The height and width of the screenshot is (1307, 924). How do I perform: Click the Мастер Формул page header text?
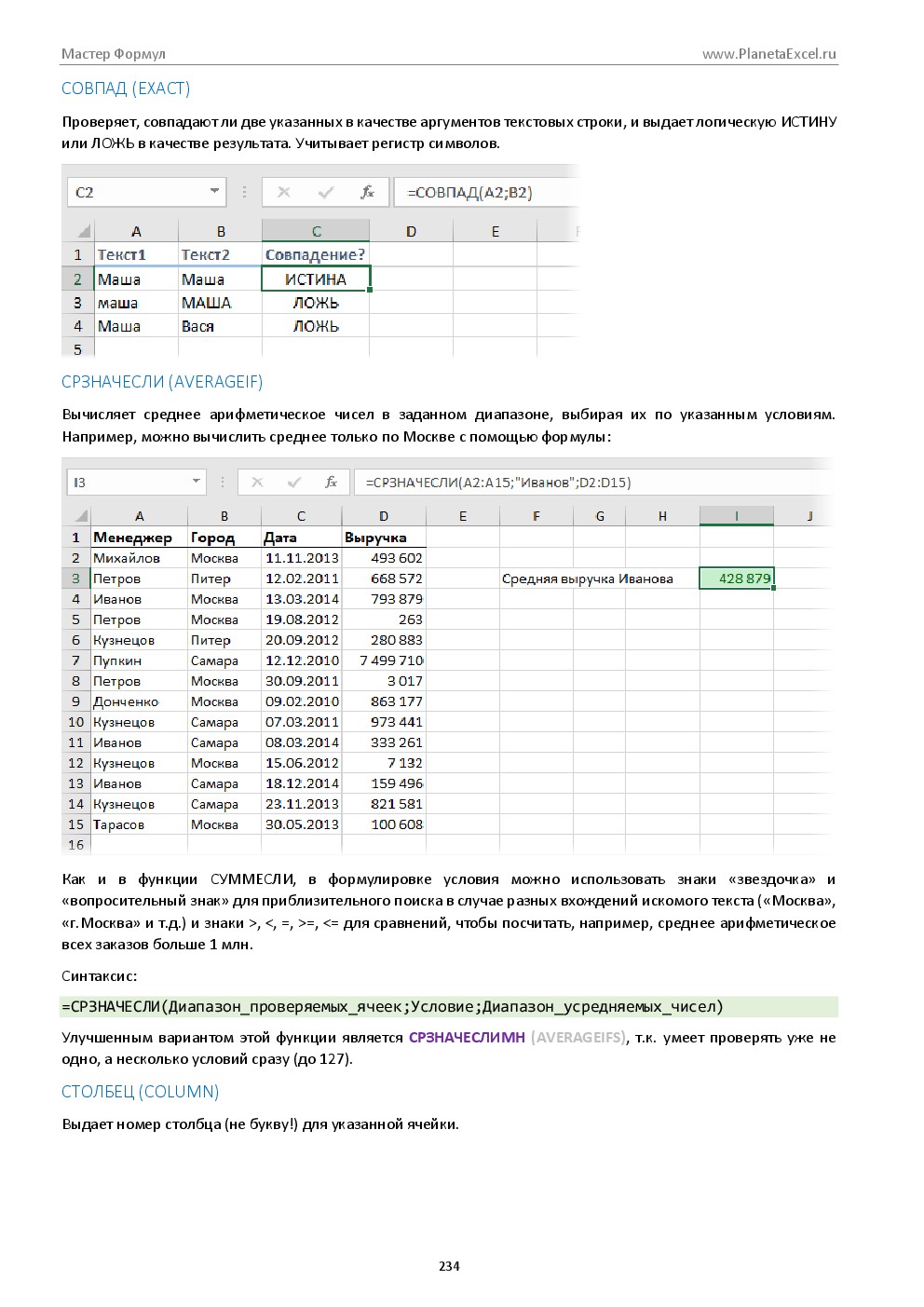(114, 54)
